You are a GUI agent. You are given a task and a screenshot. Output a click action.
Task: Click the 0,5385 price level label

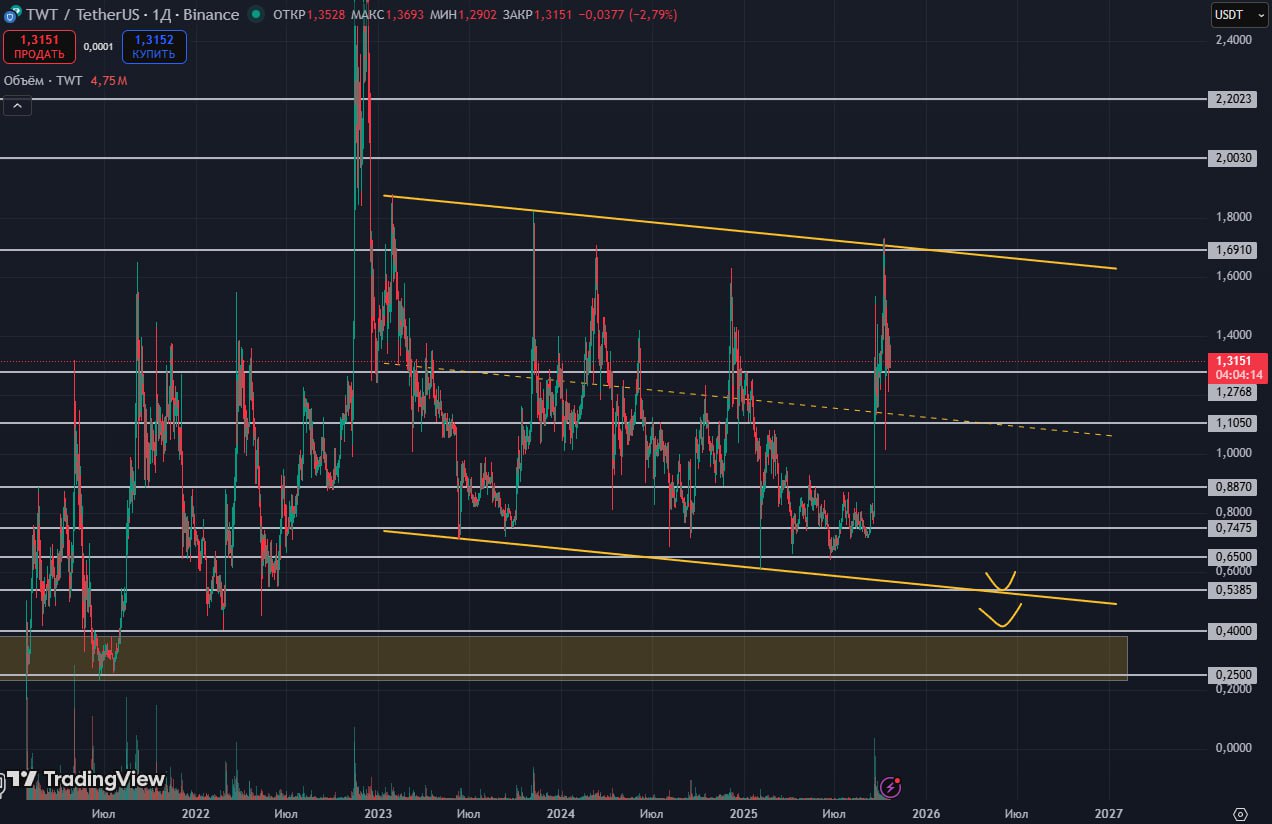click(x=1234, y=590)
